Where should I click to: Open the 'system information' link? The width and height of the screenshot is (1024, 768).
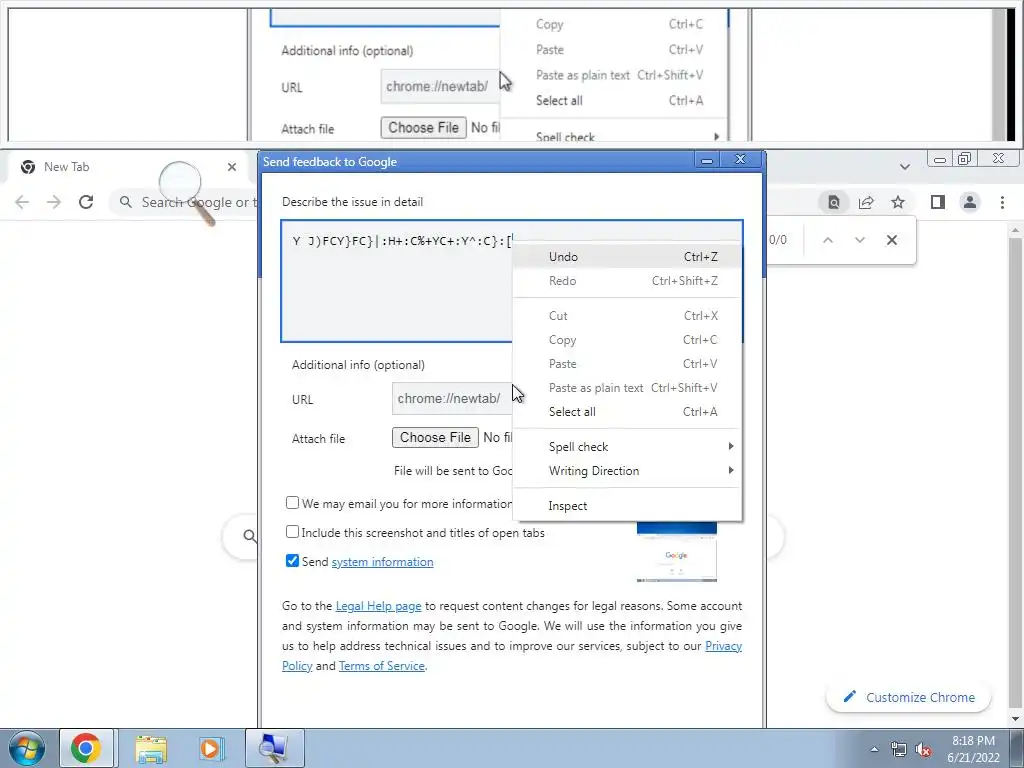tap(382, 562)
